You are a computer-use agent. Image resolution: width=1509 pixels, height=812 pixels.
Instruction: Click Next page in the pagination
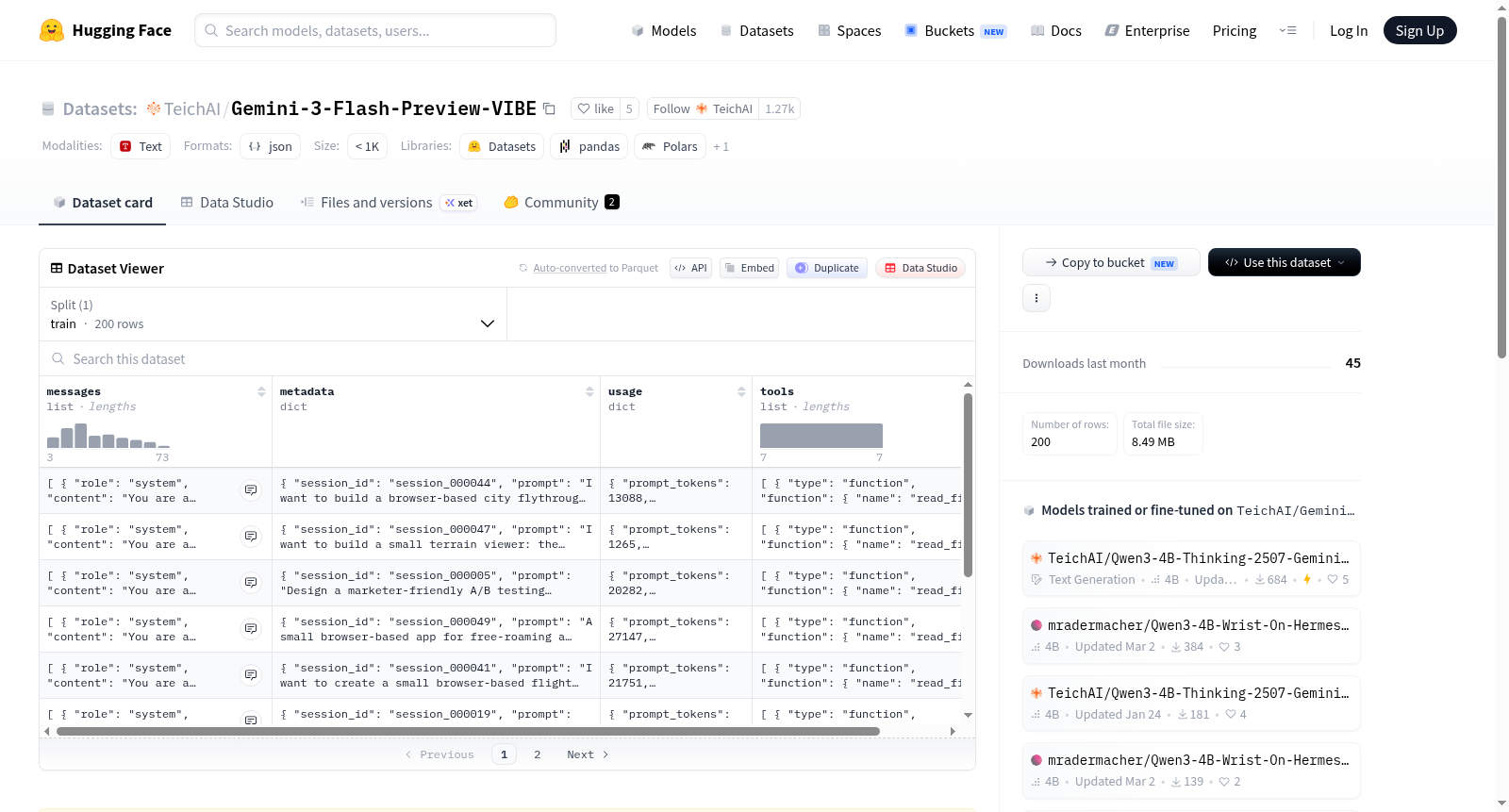[x=588, y=754]
